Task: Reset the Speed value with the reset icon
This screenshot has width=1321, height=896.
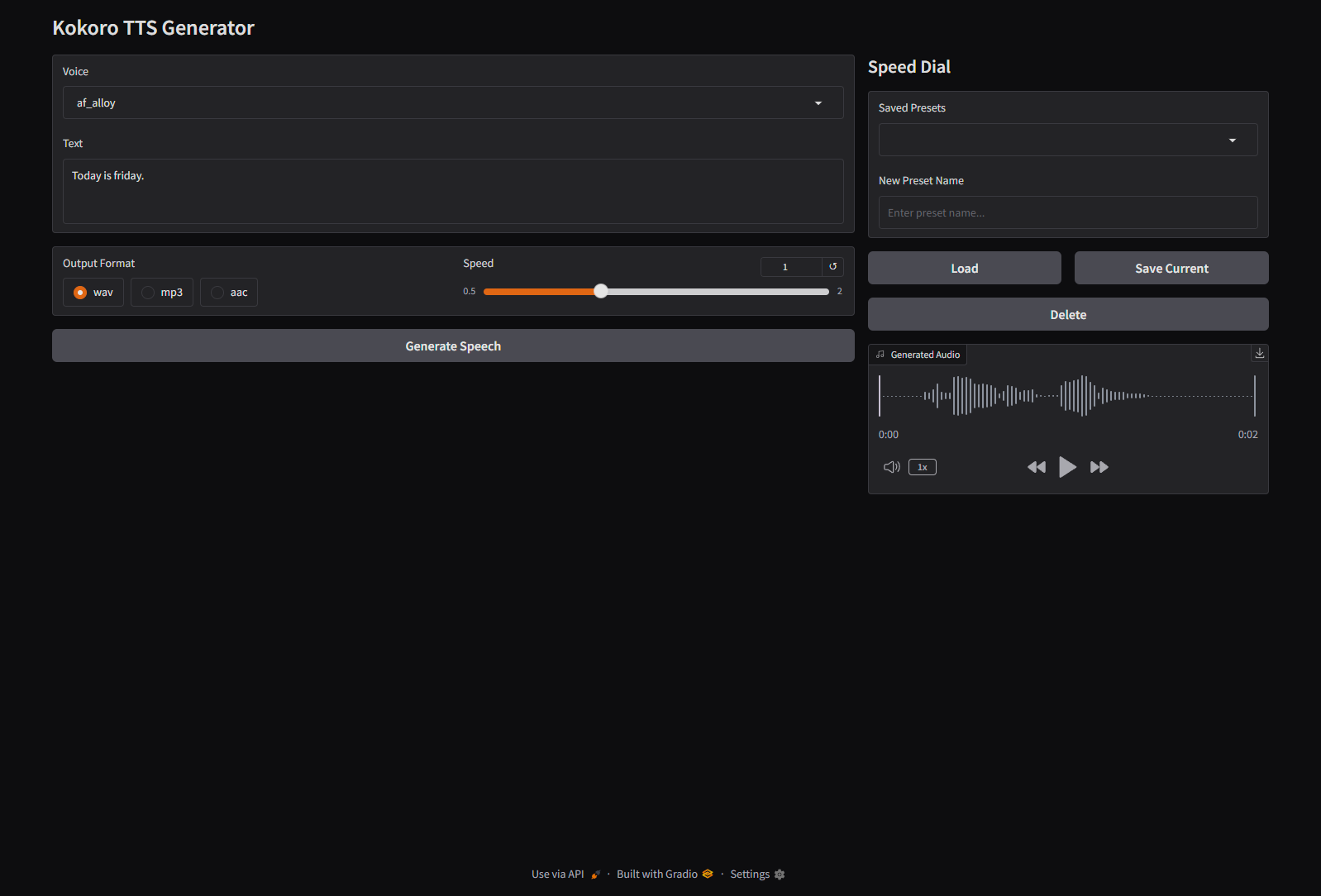Action: [x=832, y=266]
